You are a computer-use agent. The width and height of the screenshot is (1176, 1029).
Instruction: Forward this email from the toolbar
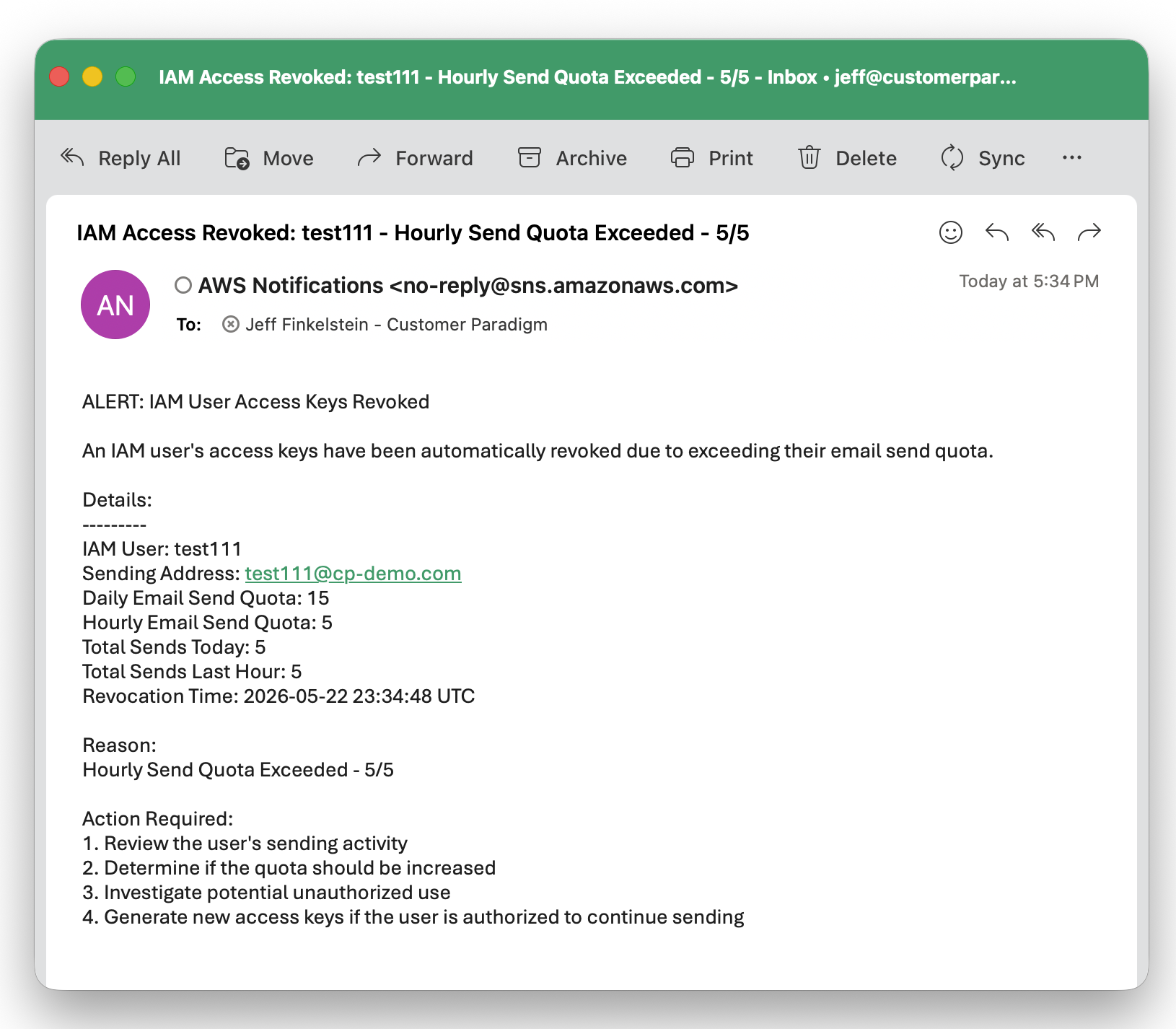(415, 158)
